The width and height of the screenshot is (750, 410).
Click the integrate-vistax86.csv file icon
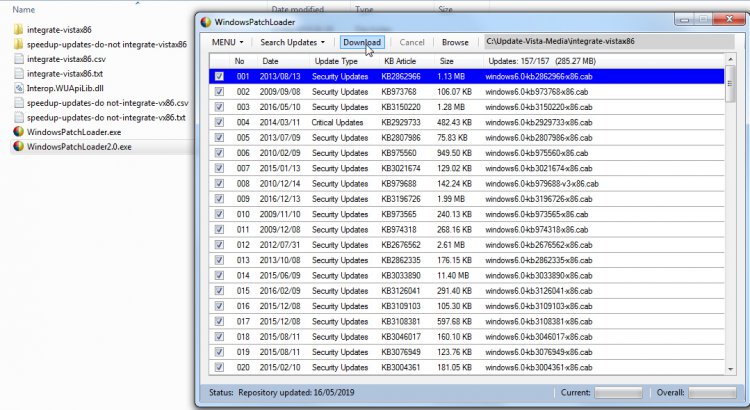click(19, 59)
